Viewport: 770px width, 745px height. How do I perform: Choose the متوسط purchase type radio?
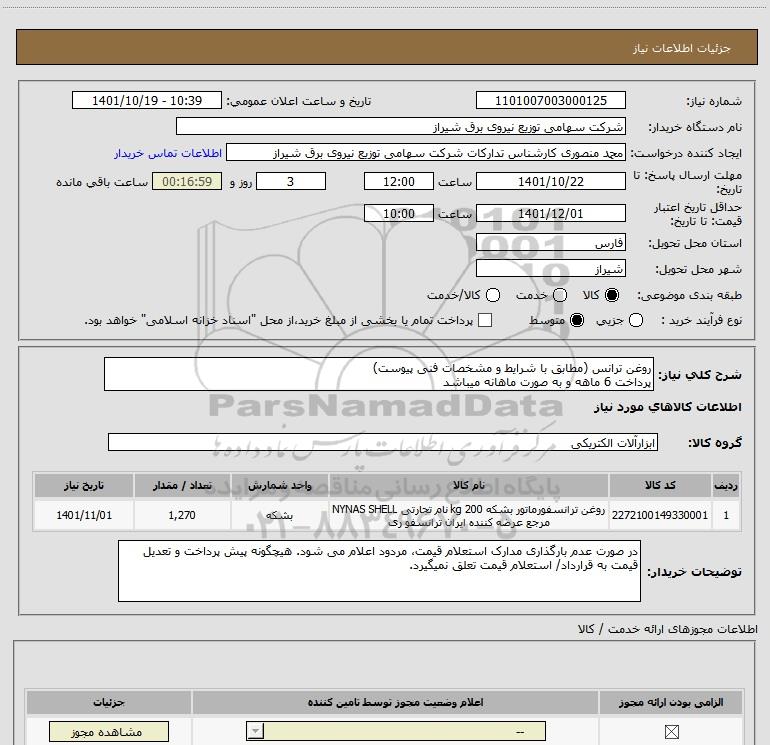[x=577, y=320]
